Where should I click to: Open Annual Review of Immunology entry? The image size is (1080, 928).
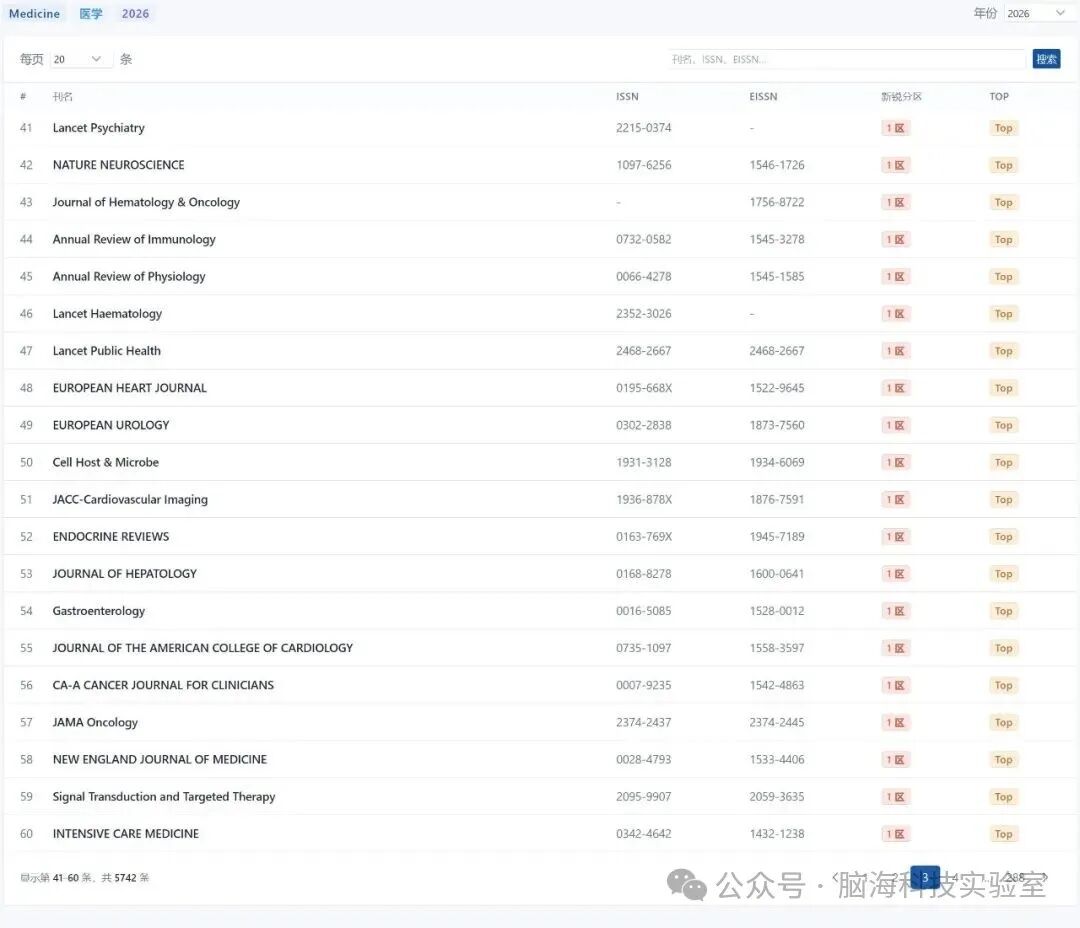tap(134, 240)
